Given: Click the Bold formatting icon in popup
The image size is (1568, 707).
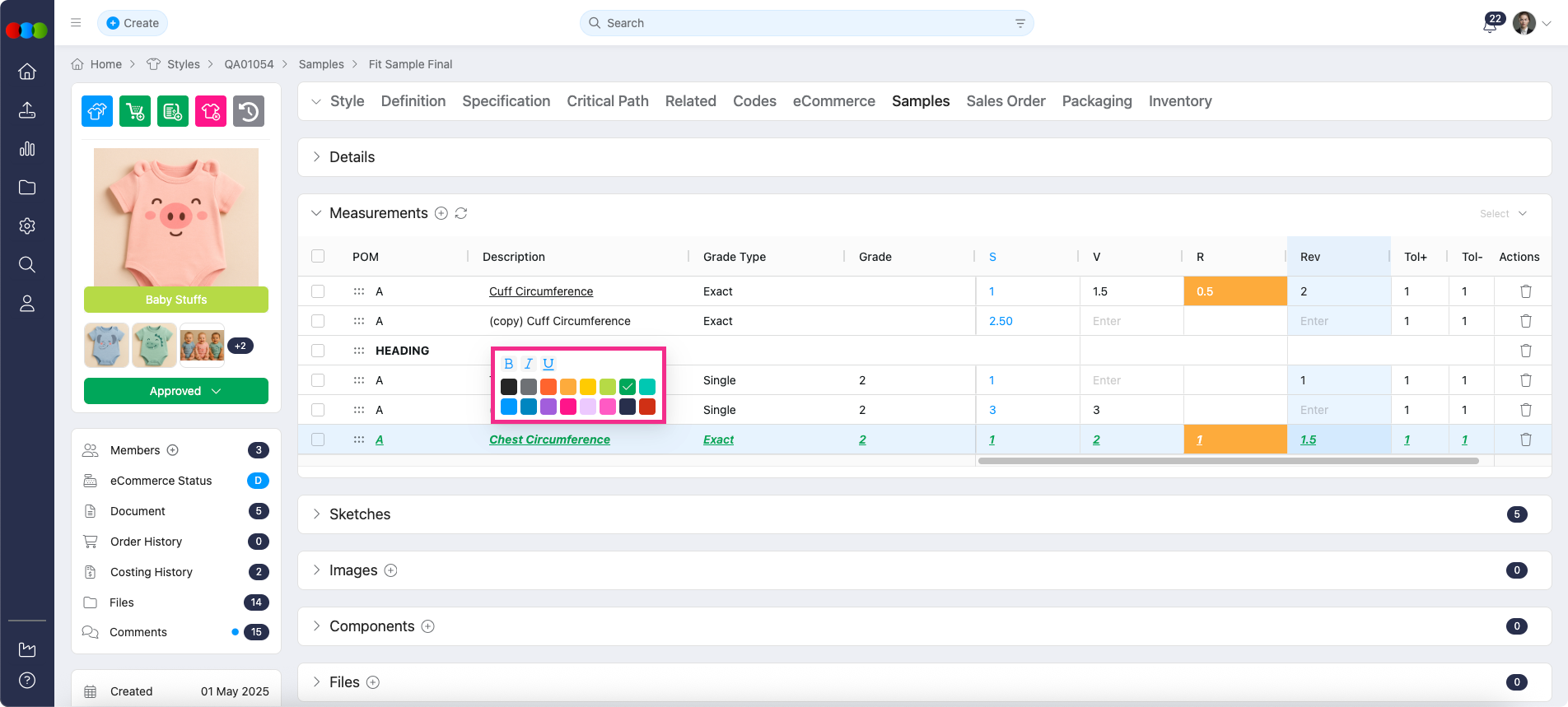Looking at the screenshot, I should coord(508,364).
